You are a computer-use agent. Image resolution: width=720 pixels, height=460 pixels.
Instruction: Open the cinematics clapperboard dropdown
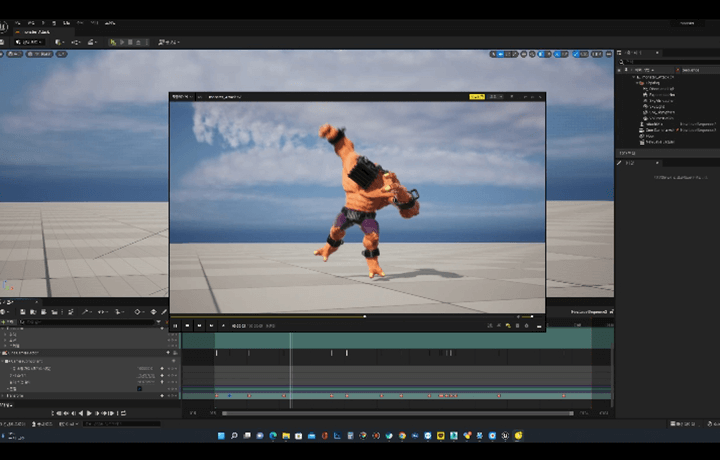[92, 42]
